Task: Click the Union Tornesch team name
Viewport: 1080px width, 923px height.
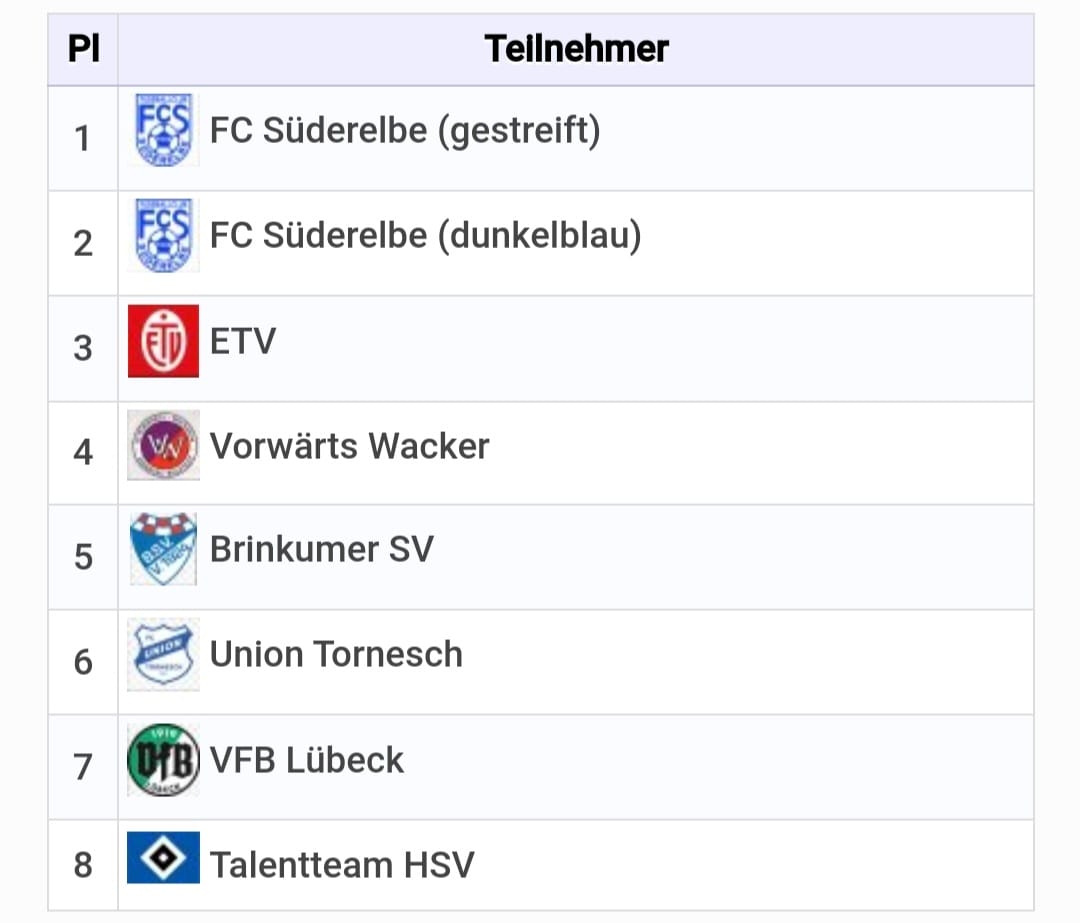Action: click(x=336, y=654)
